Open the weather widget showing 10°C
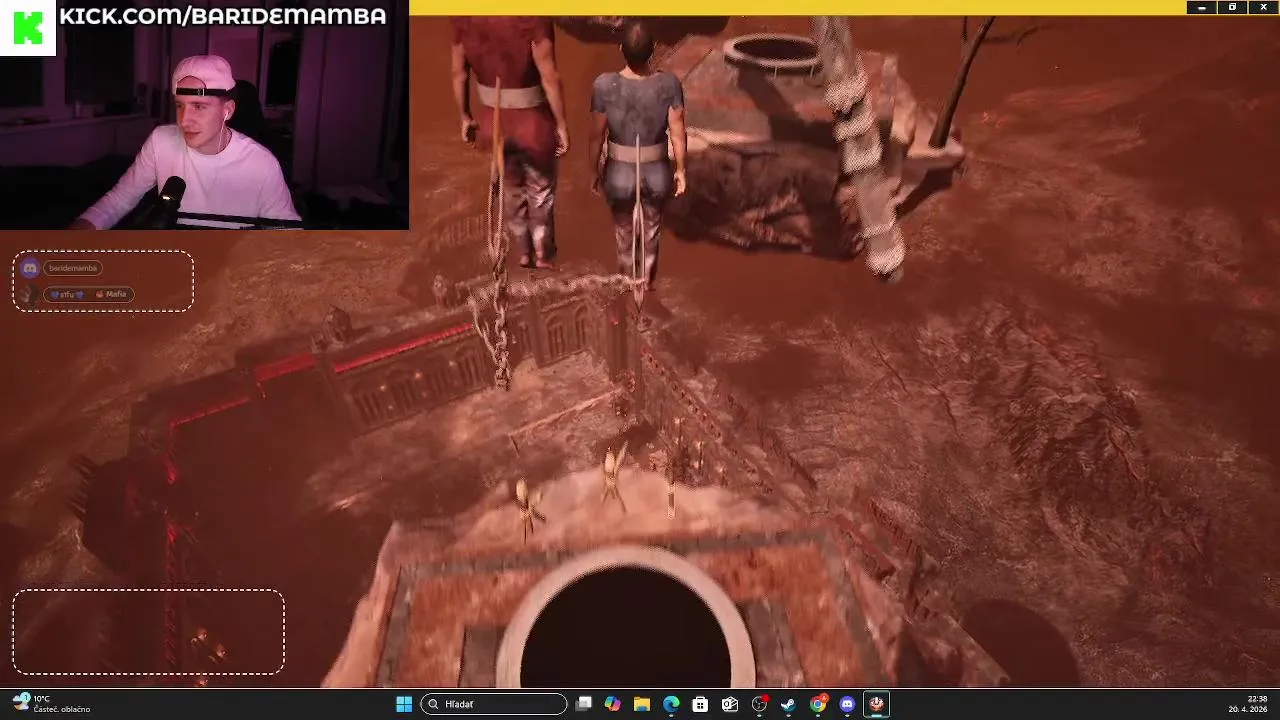 tap(50, 704)
